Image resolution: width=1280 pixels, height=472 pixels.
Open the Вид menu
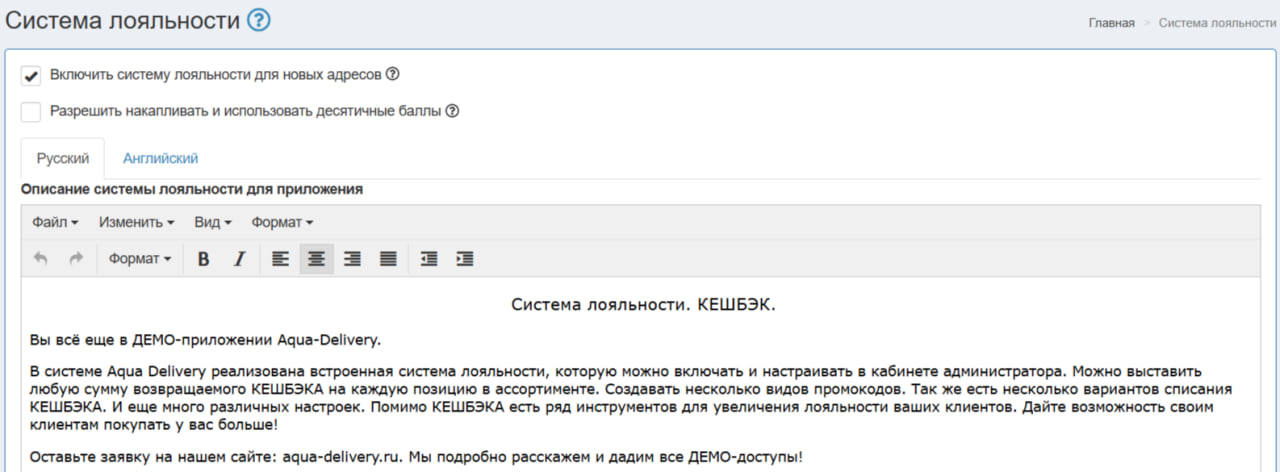tap(213, 222)
